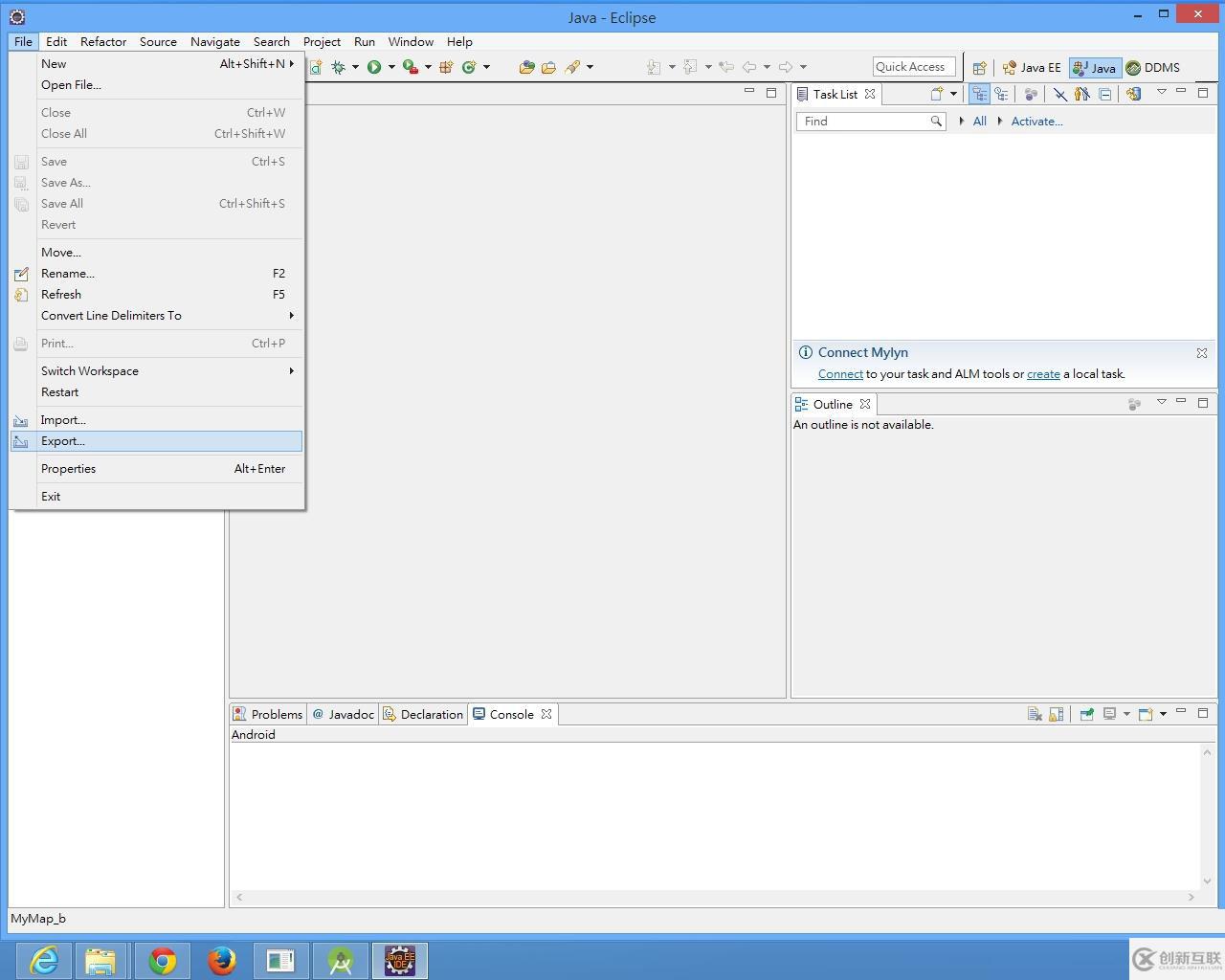Click the Open Perspective icon
The width and height of the screenshot is (1225, 980).
click(x=979, y=68)
